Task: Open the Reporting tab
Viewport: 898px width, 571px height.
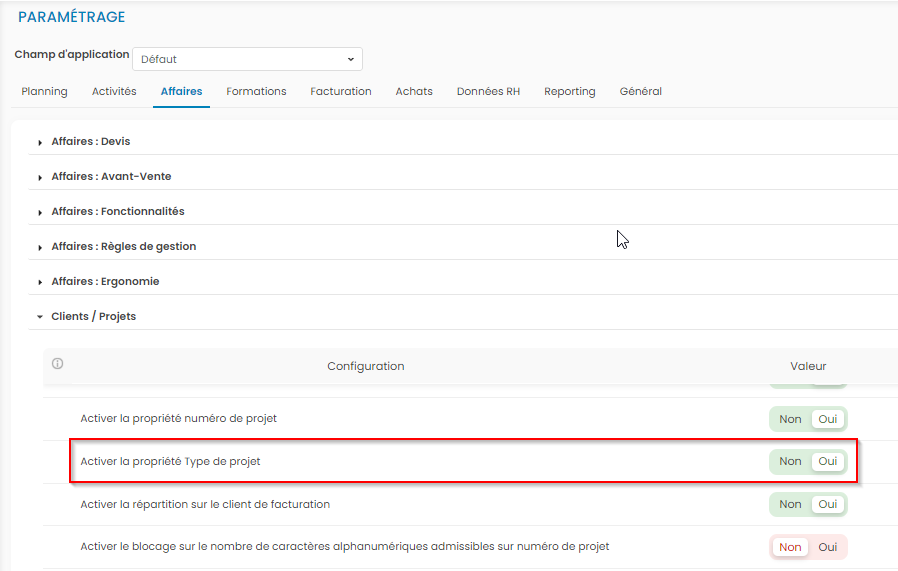Action: 570,92
